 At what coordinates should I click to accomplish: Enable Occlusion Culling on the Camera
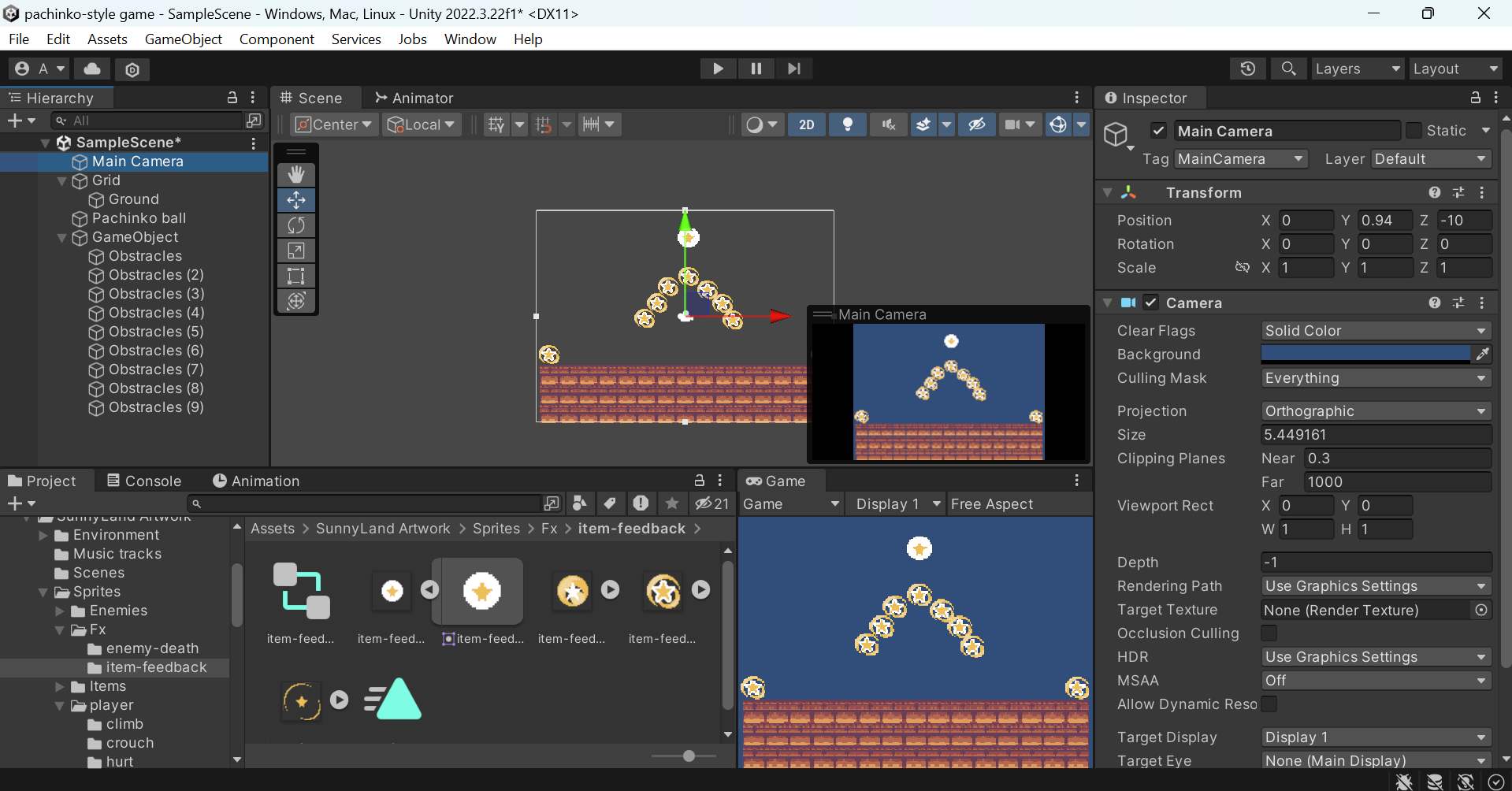[x=1269, y=633]
